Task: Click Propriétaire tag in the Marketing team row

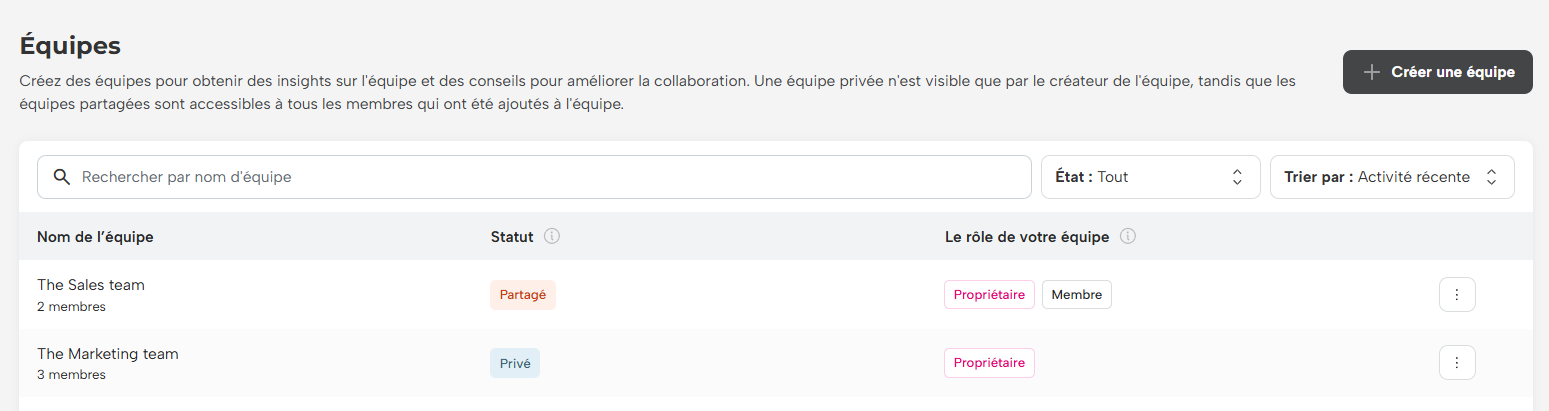Action: click(989, 363)
